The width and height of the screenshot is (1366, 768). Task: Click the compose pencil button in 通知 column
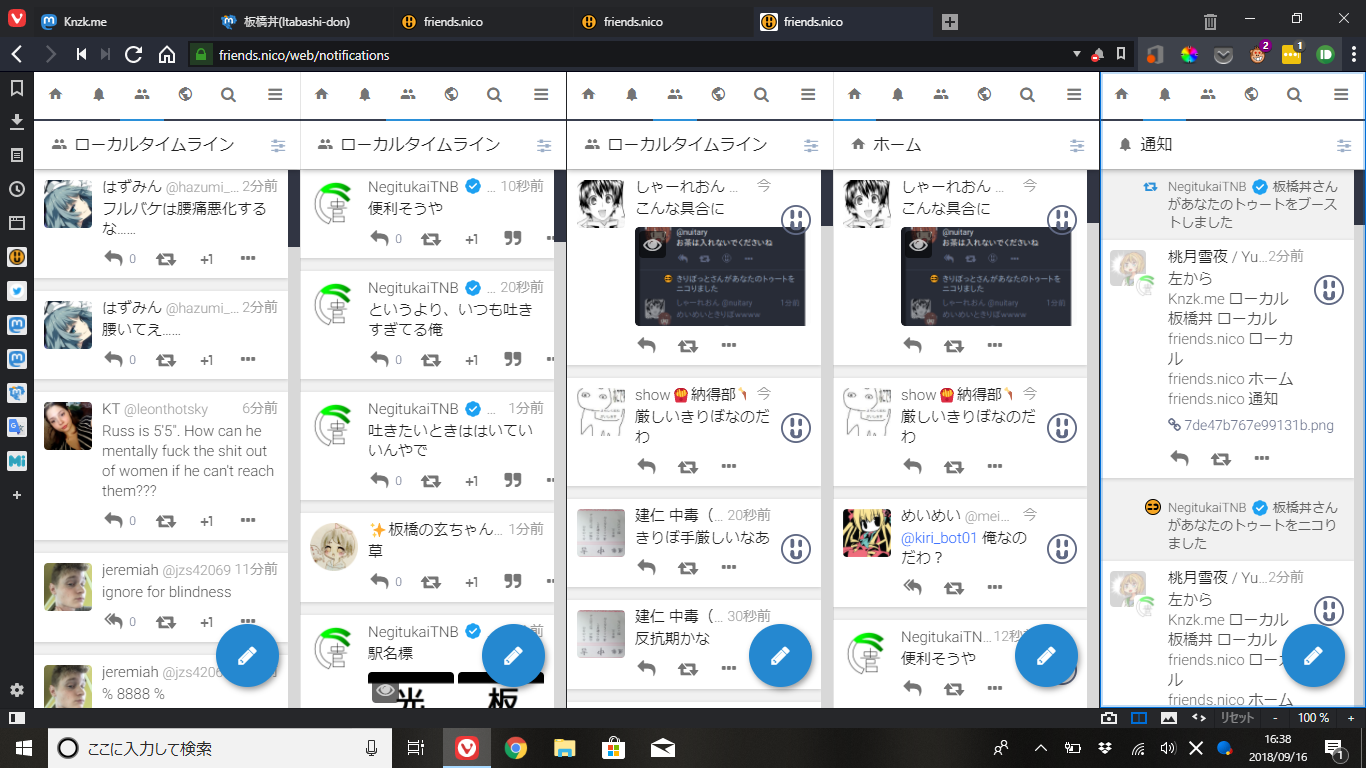(x=1313, y=655)
